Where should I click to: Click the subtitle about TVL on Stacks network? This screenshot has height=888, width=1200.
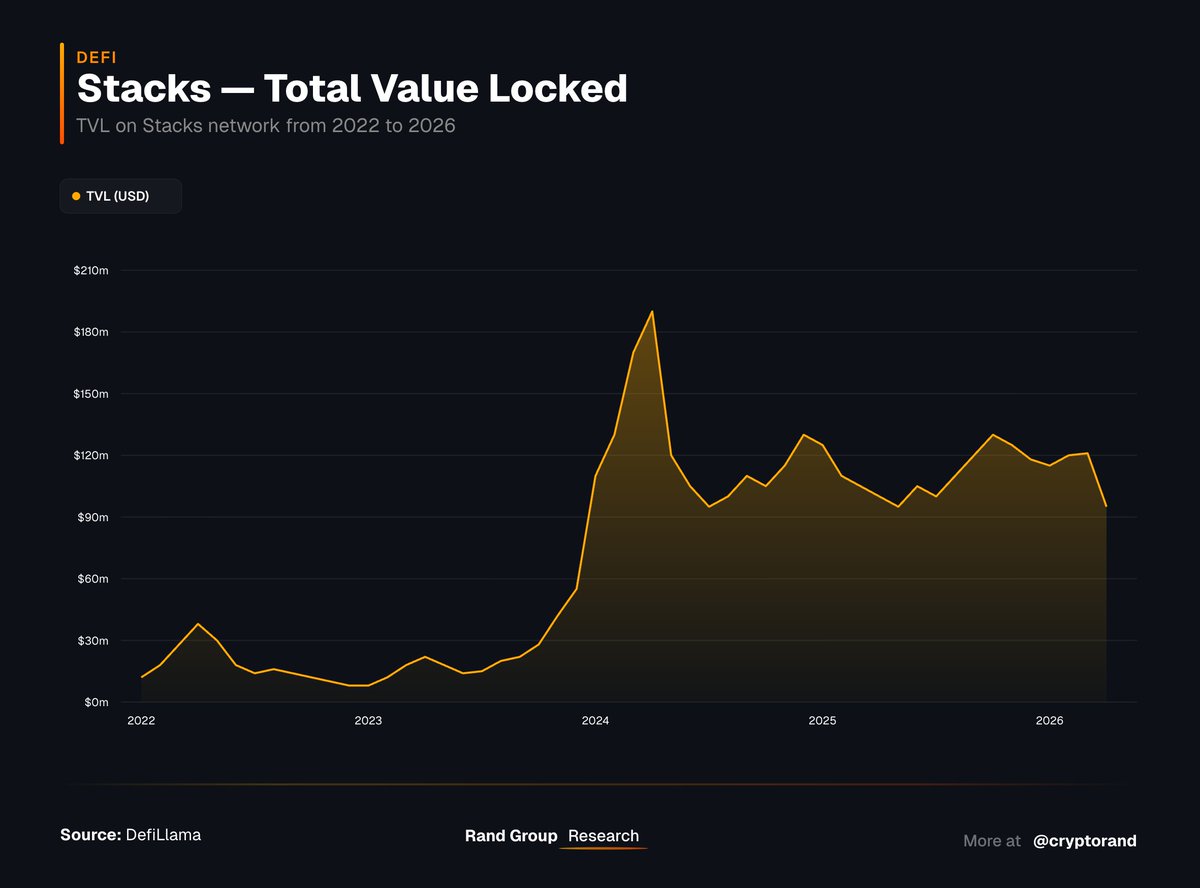coord(266,127)
